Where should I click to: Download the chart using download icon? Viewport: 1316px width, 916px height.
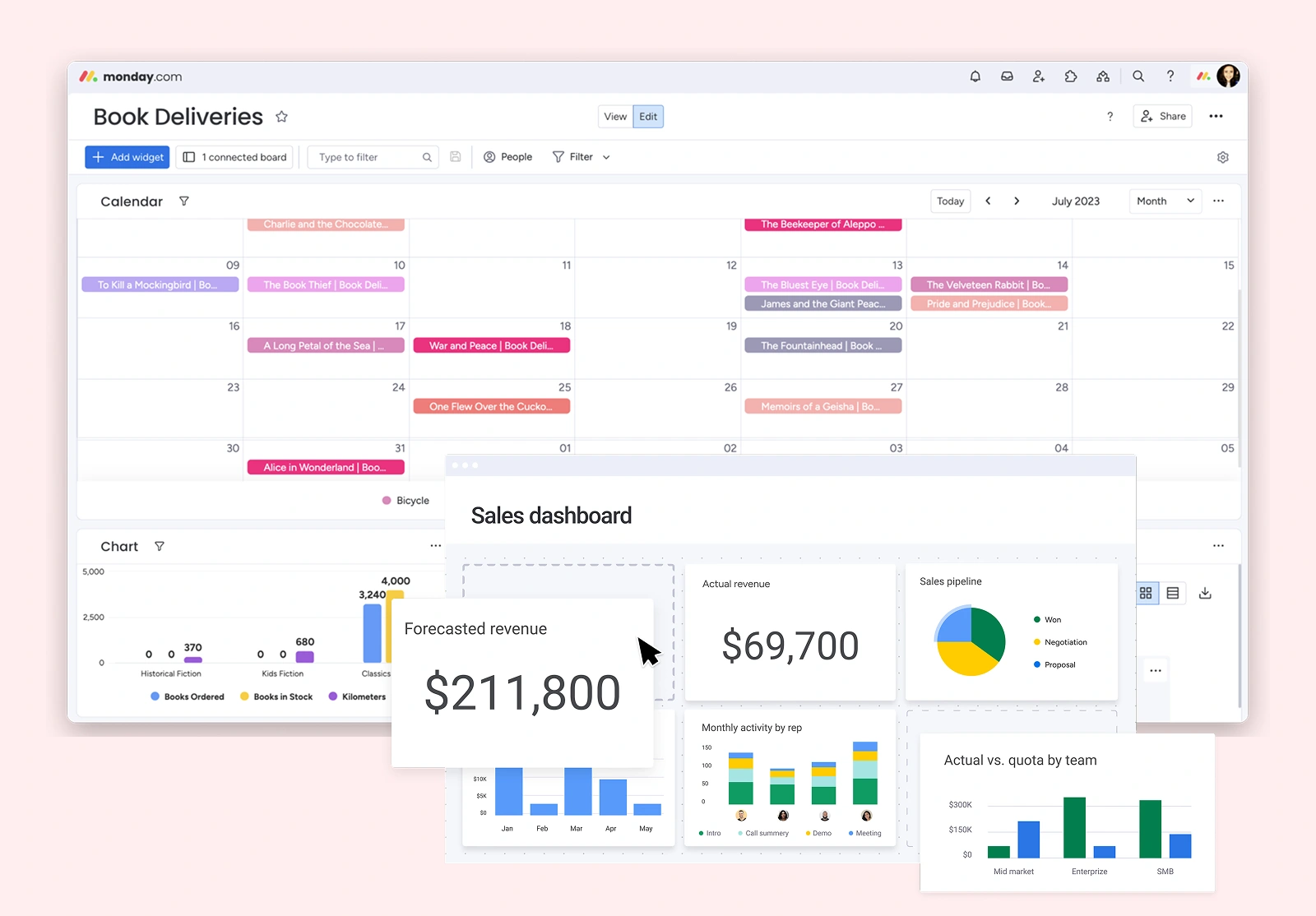click(1205, 593)
